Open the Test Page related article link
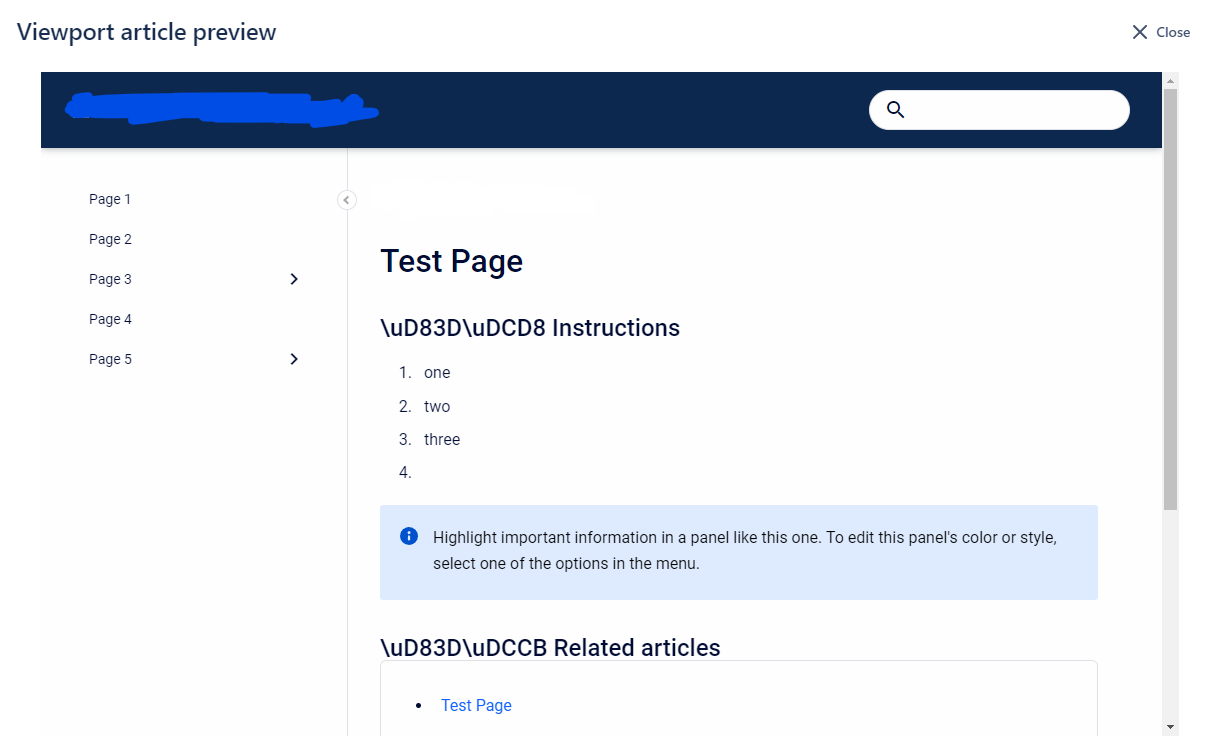Screen dimensions: 1210x737 point(476,705)
